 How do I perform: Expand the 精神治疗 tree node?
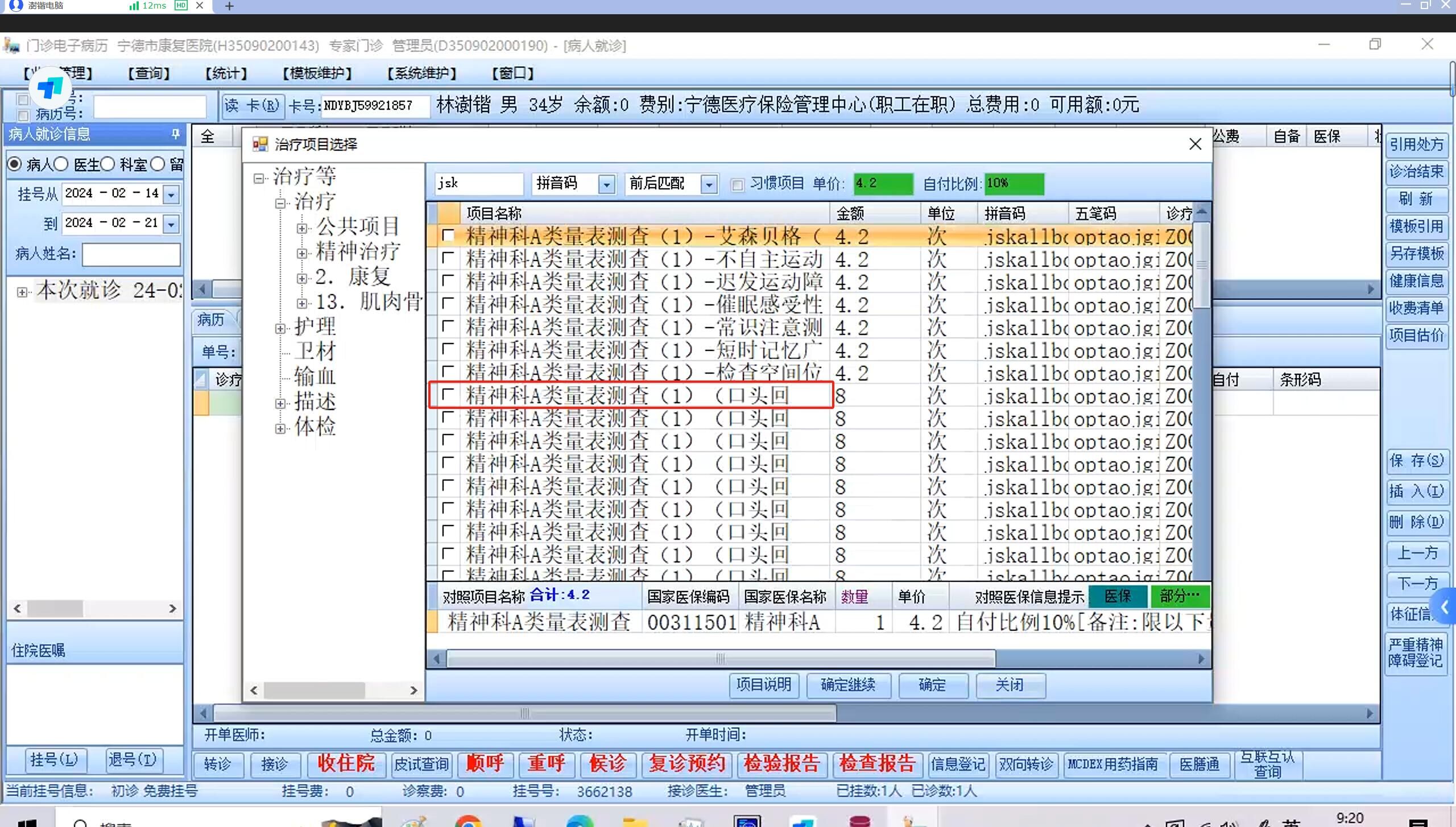point(302,253)
